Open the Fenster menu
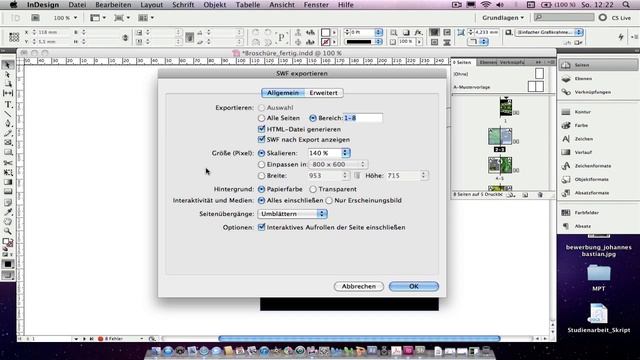 click(316, 5)
